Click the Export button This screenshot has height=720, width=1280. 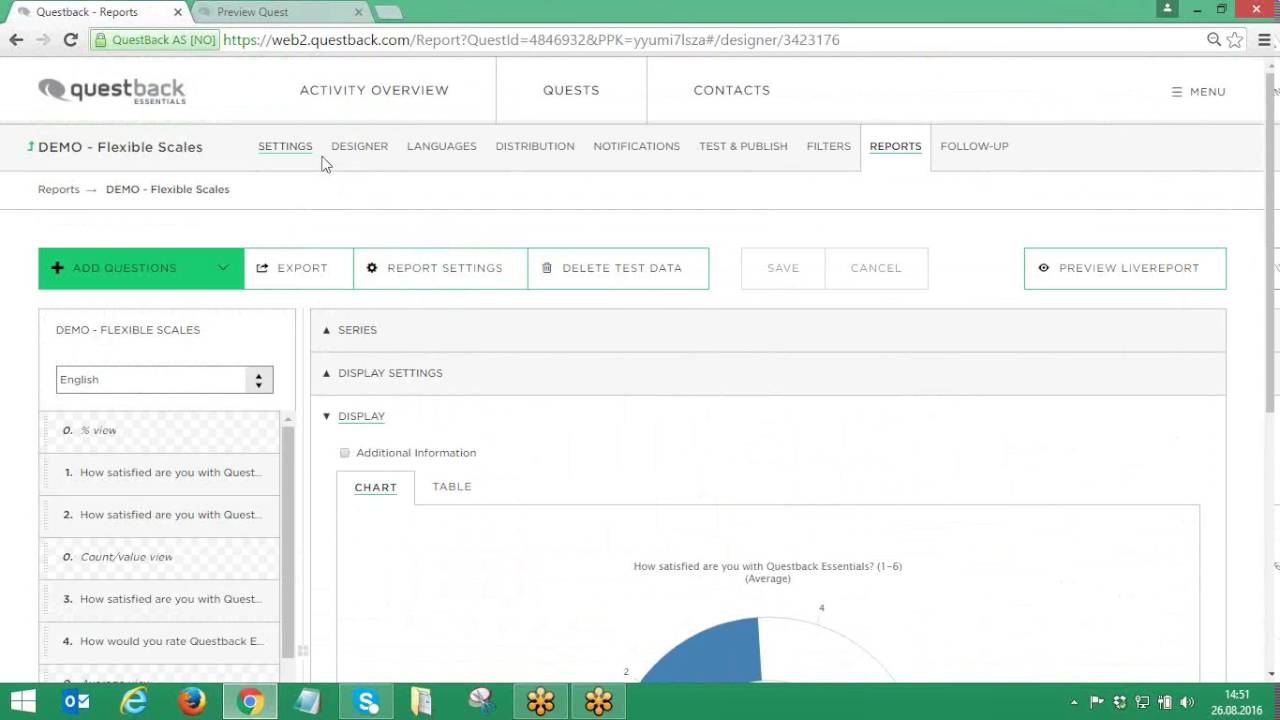(298, 268)
